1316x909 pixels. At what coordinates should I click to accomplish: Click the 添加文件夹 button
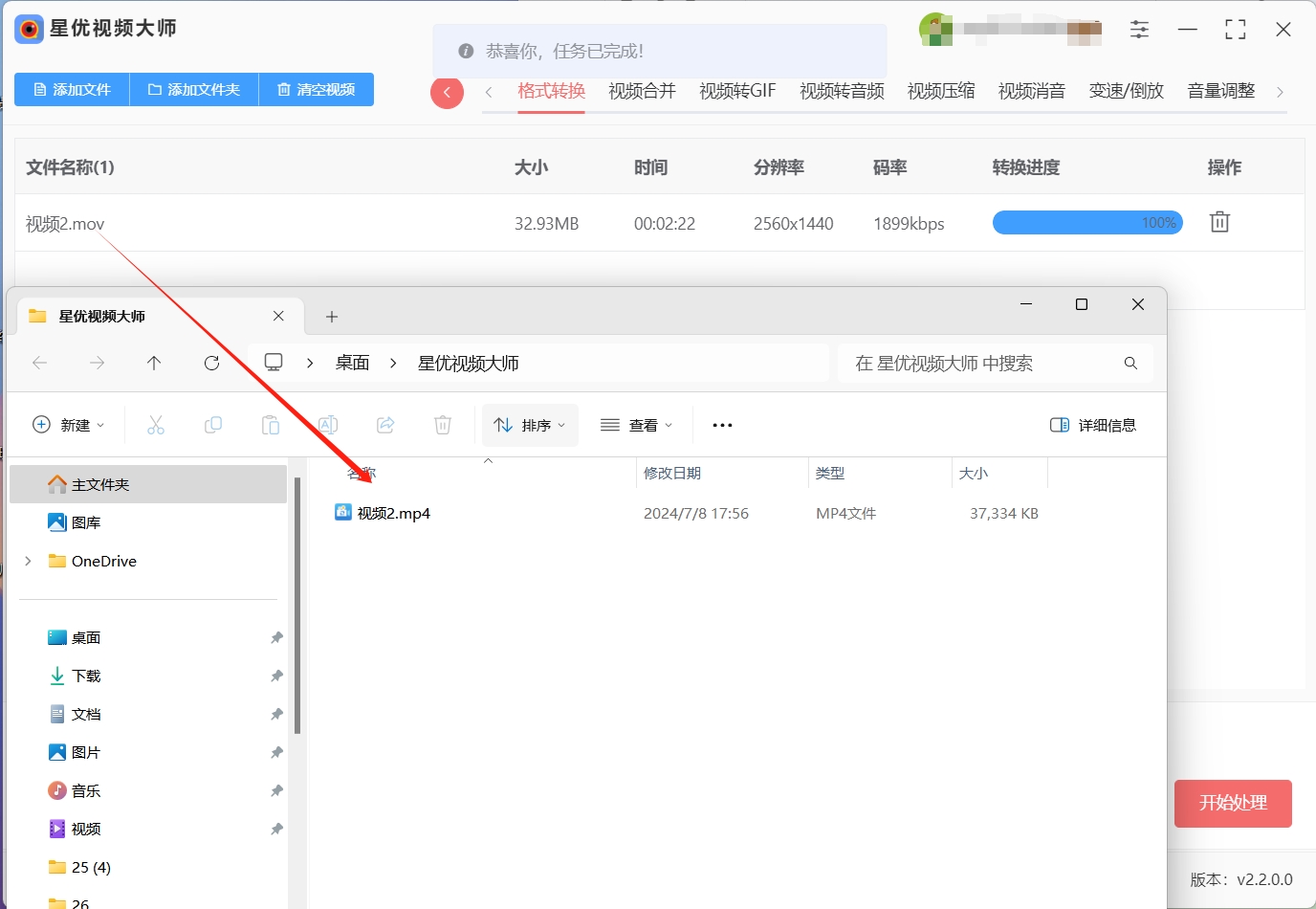point(194,89)
